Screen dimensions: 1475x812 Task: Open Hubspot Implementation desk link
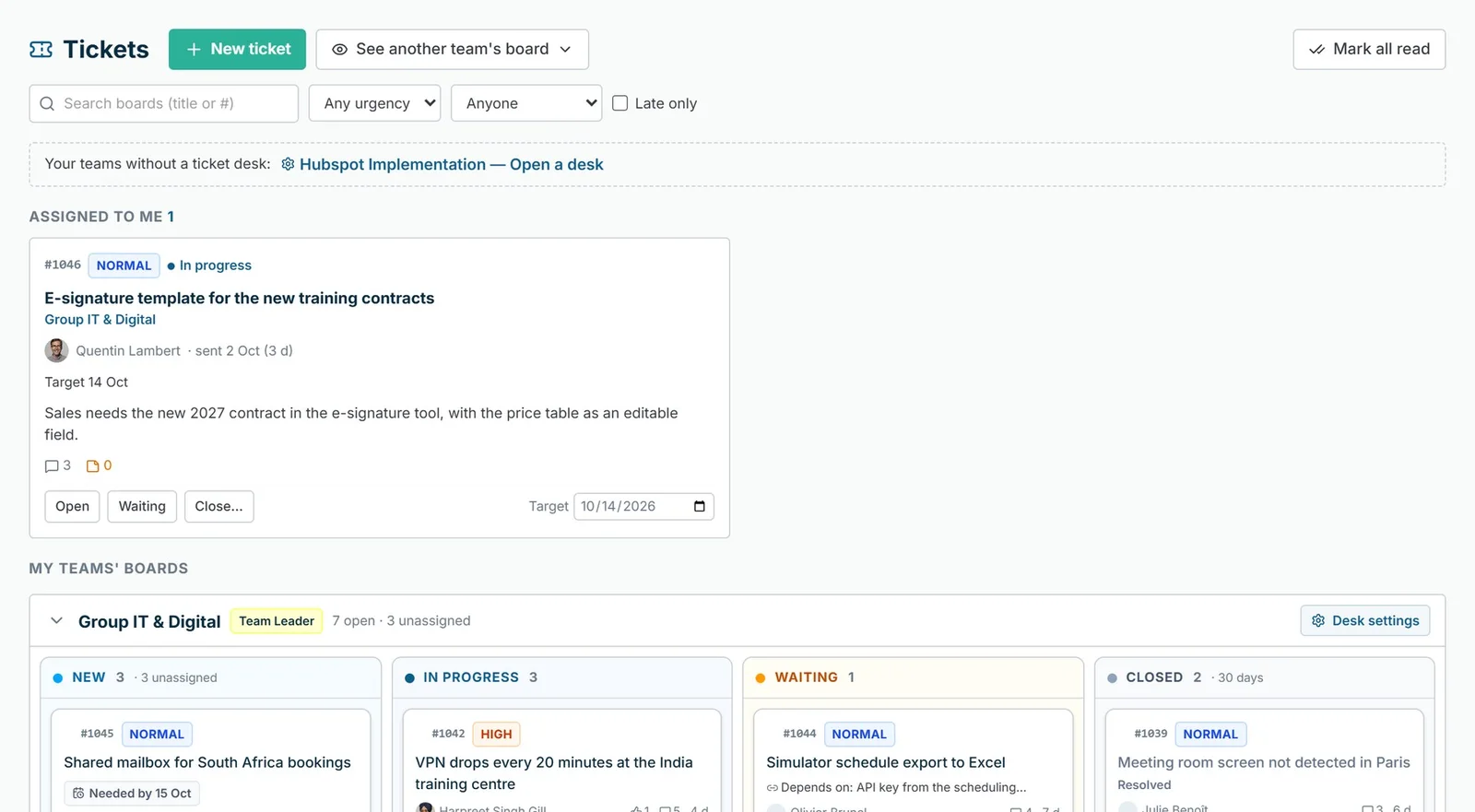coord(442,164)
